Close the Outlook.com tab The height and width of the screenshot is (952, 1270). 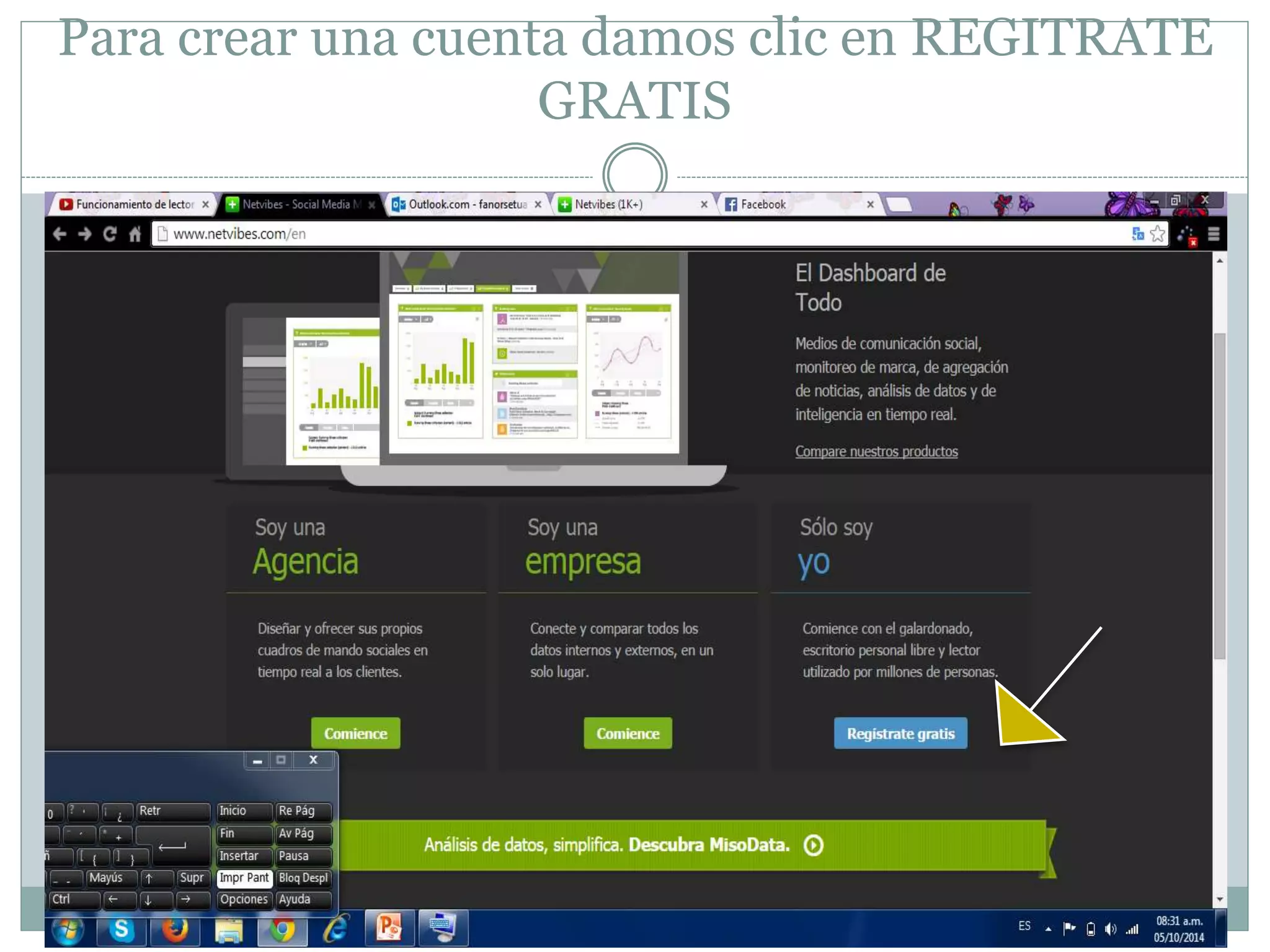pos(538,205)
